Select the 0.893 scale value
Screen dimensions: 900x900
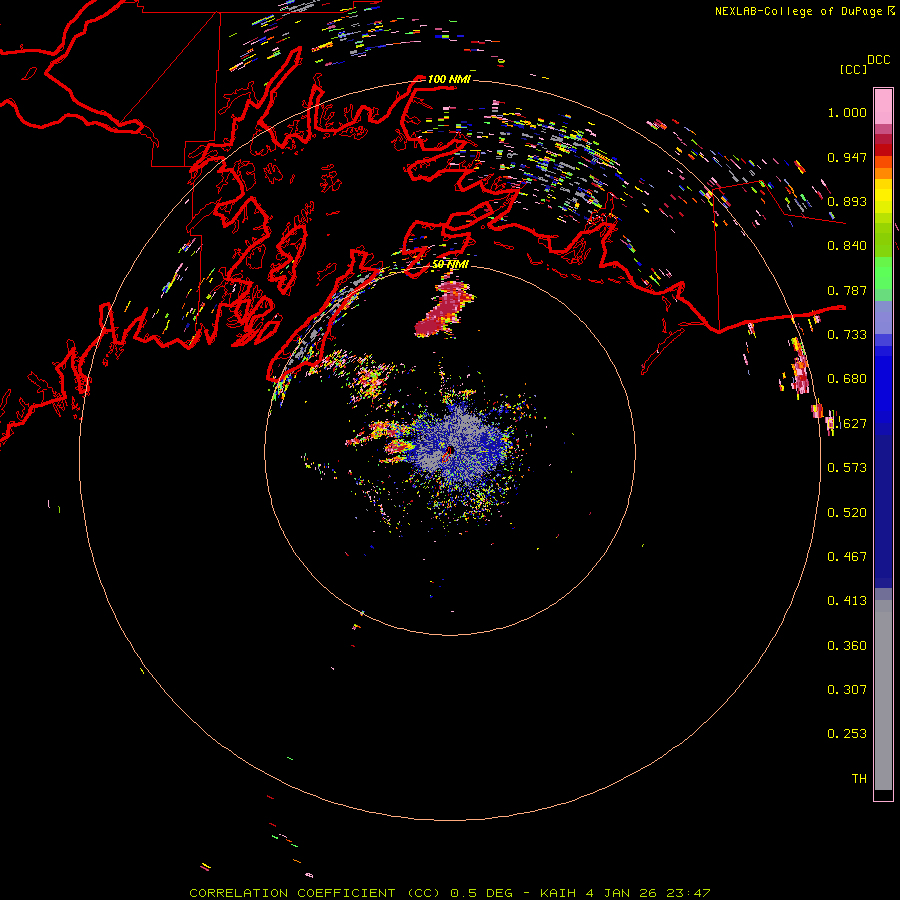tap(847, 201)
